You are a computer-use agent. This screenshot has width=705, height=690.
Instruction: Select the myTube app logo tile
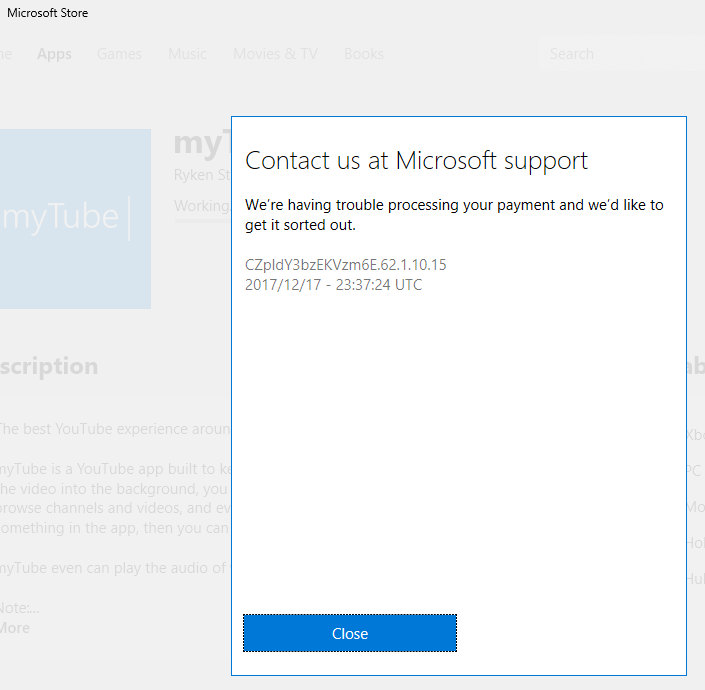pyautogui.click(x=75, y=219)
